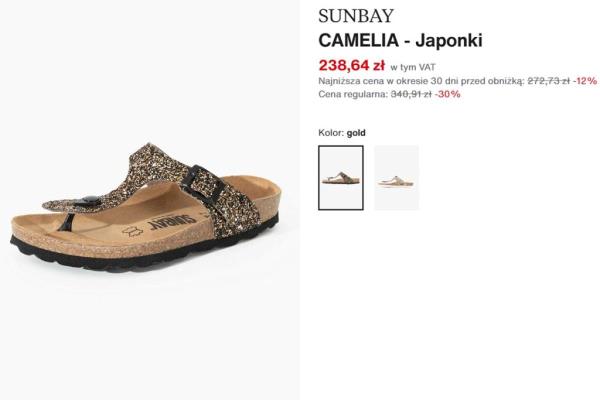Viewport: 600px width, 400px height.
Task: Click the -30% discount label
Action: coord(447,94)
